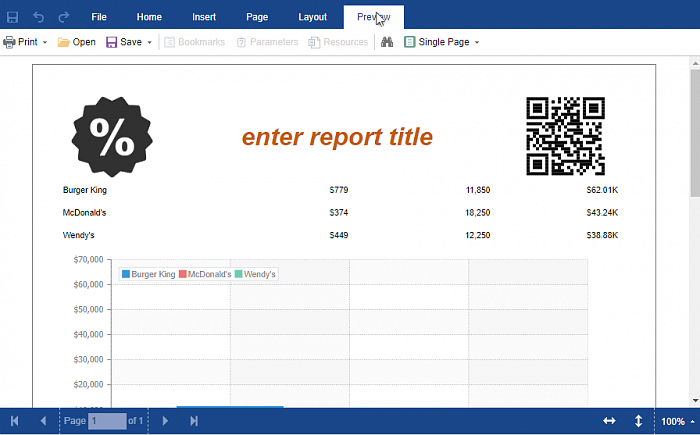700x435 pixels.
Task: Click the 18,250 value cell
Action: tap(478, 213)
